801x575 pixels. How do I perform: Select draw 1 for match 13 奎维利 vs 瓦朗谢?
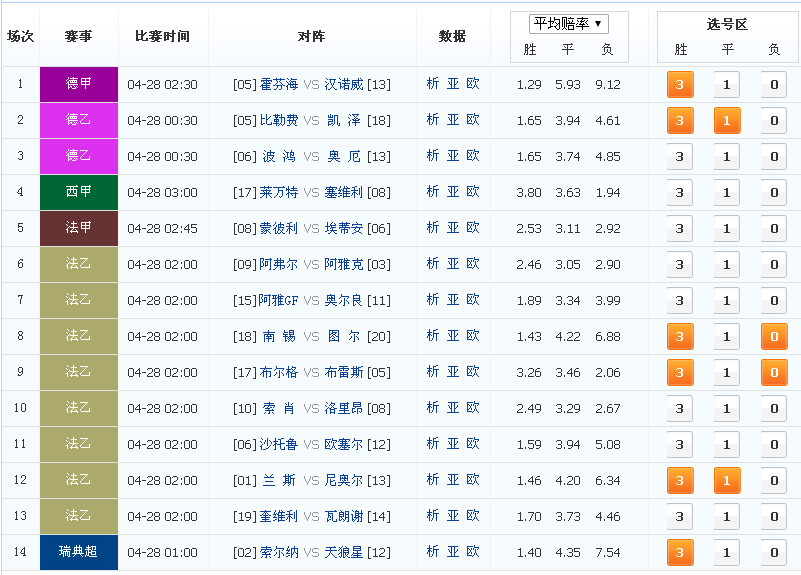pos(727,516)
